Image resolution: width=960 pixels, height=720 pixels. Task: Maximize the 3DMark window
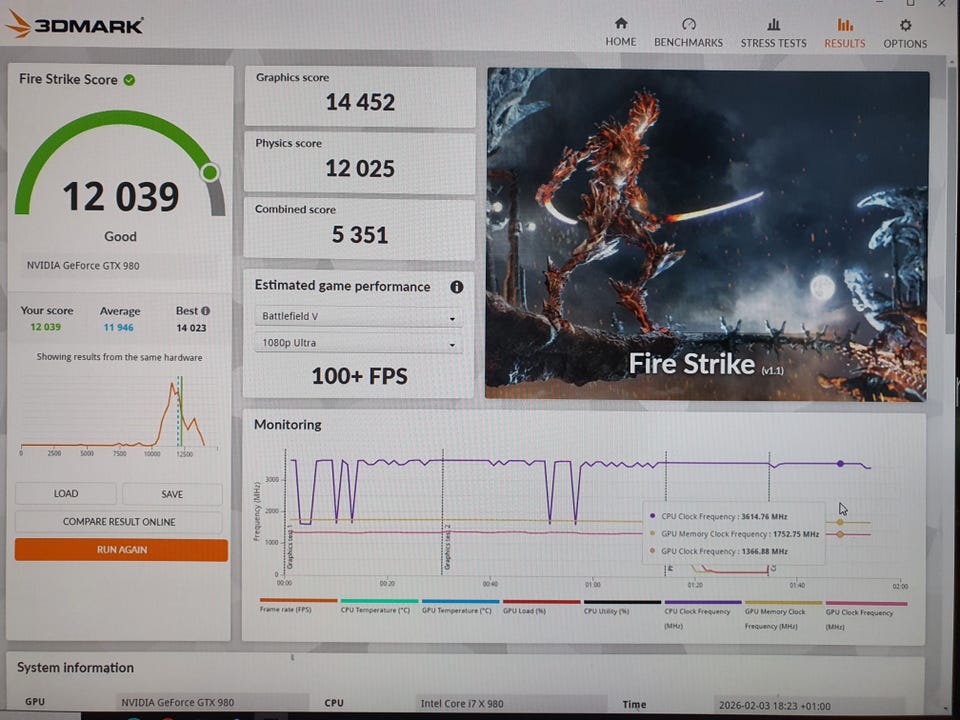pos(910,3)
